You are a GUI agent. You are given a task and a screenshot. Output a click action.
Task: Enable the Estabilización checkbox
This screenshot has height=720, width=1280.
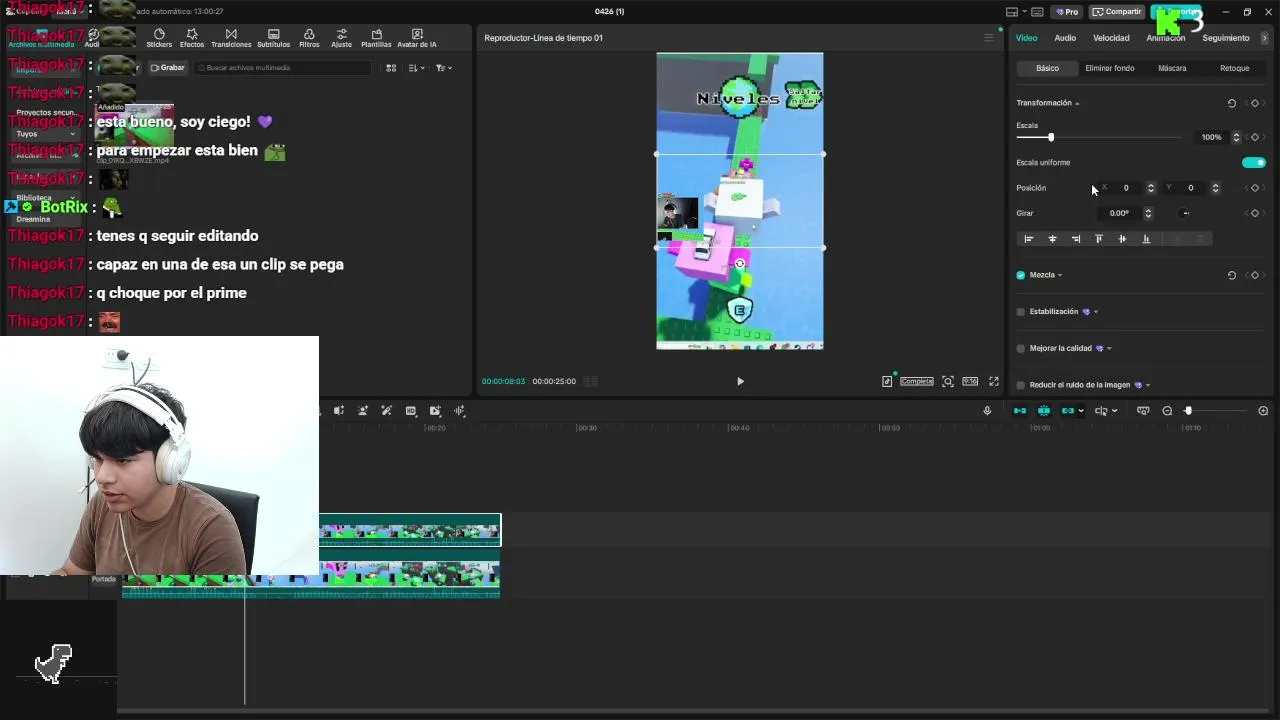click(x=1021, y=312)
